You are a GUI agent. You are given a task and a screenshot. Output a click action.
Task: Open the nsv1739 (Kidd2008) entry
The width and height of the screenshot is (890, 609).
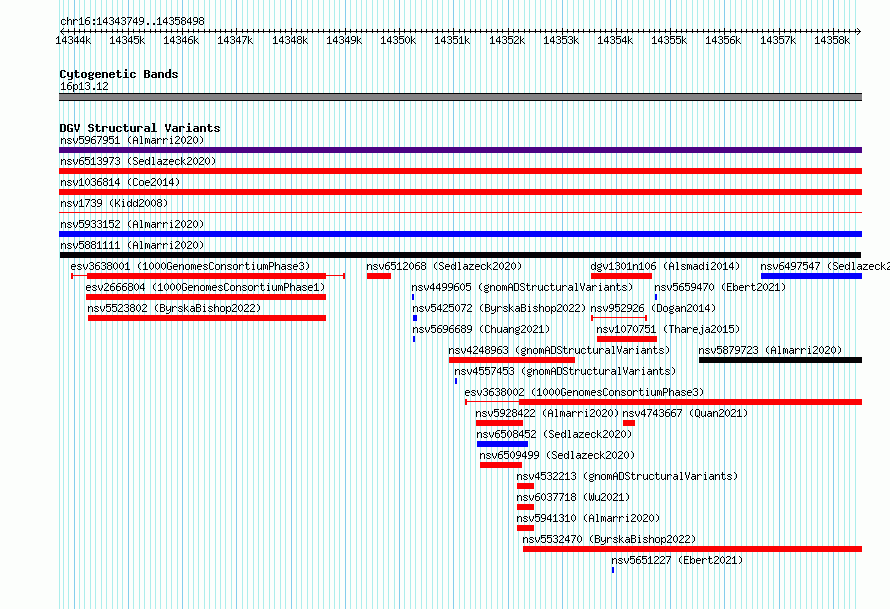(x=114, y=203)
